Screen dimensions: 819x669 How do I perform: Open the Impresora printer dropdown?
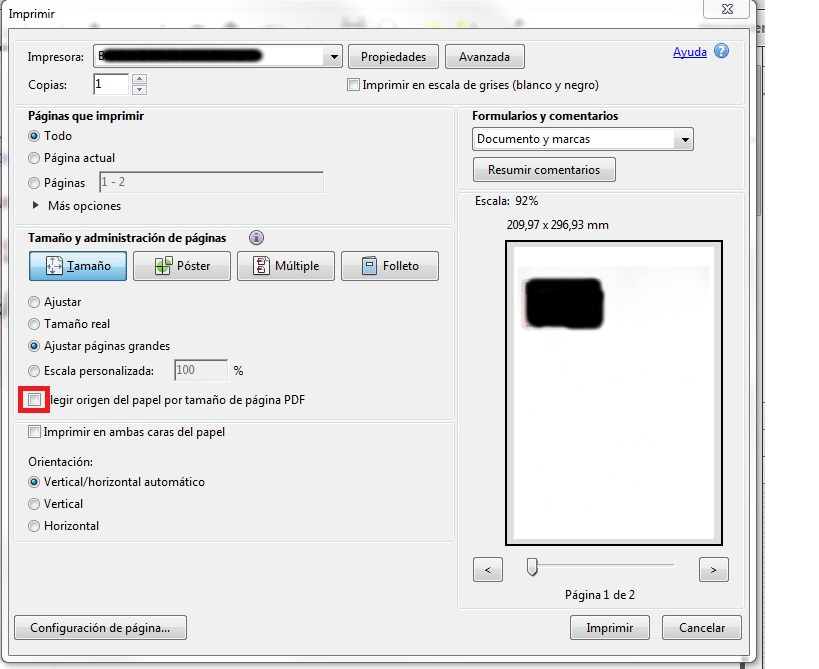coord(334,58)
